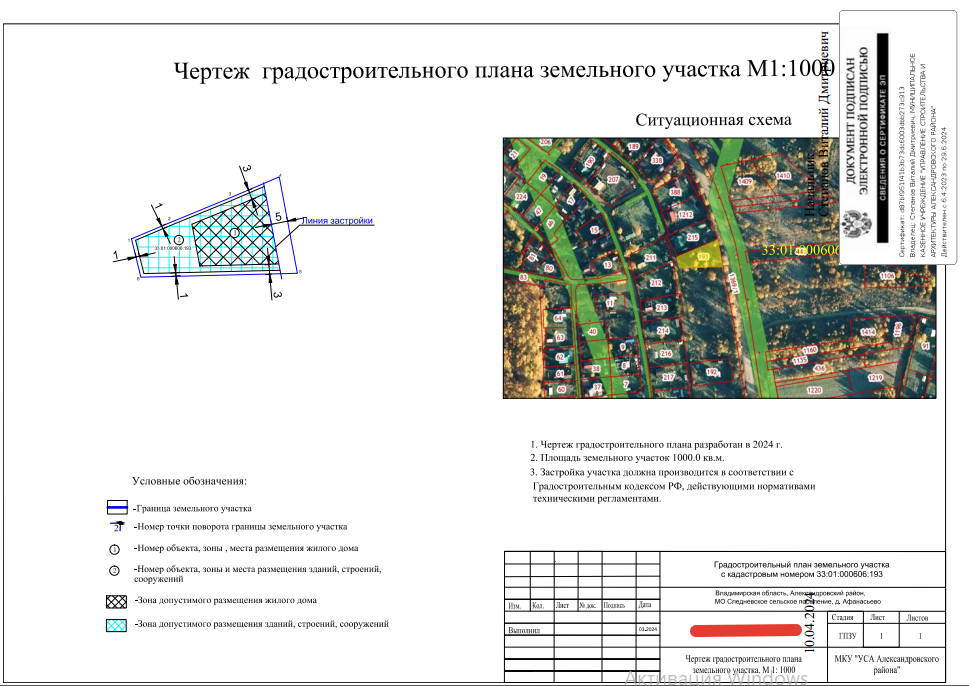This screenshot has height=686, width=969.
Task: Click the 'МКУ "УСА Александровского района"' organization cell
Action: point(886,664)
